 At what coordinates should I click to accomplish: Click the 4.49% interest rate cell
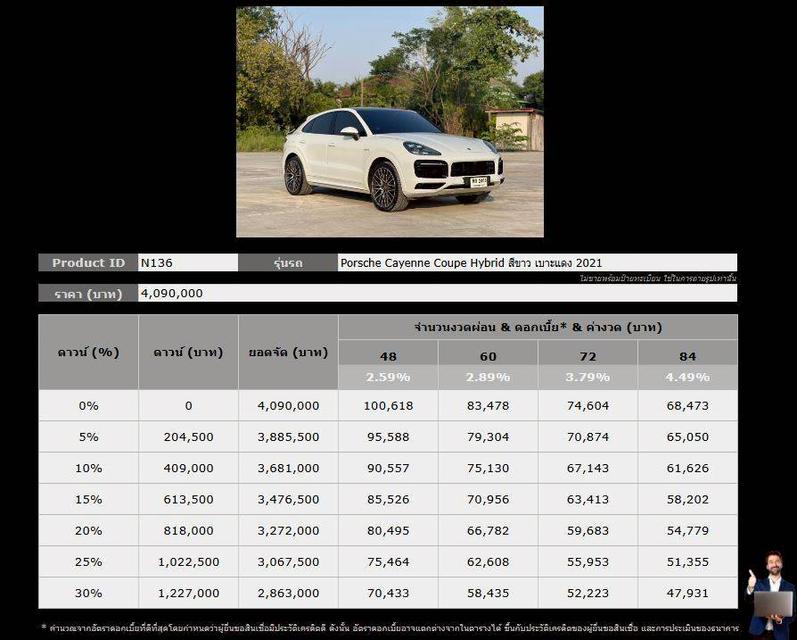[687, 377]
